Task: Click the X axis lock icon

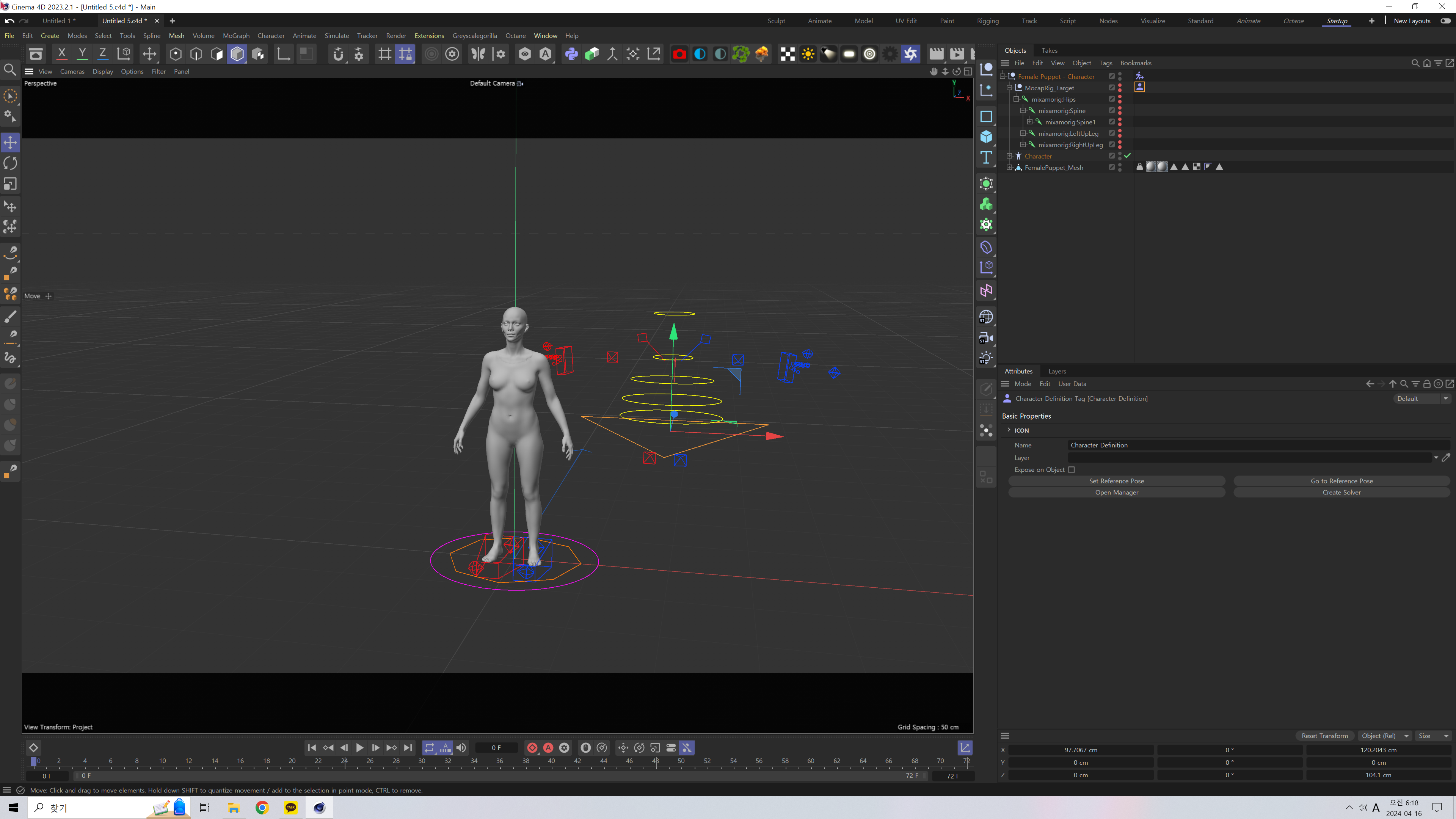Action: click(x=61, y=54)
